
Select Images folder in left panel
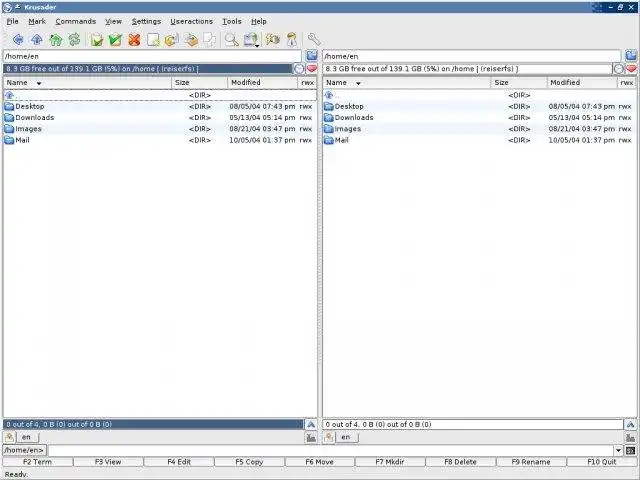(x=160, y=129)
